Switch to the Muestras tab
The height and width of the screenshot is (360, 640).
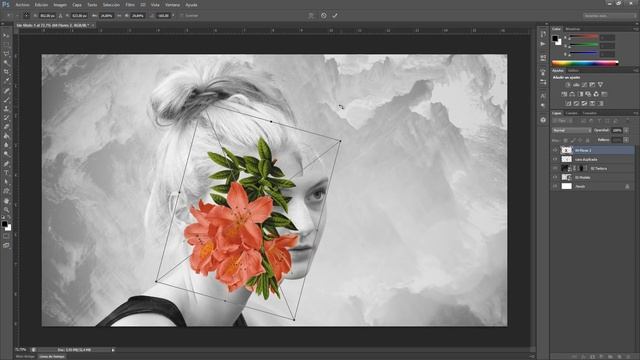click(x=573, y=29)
